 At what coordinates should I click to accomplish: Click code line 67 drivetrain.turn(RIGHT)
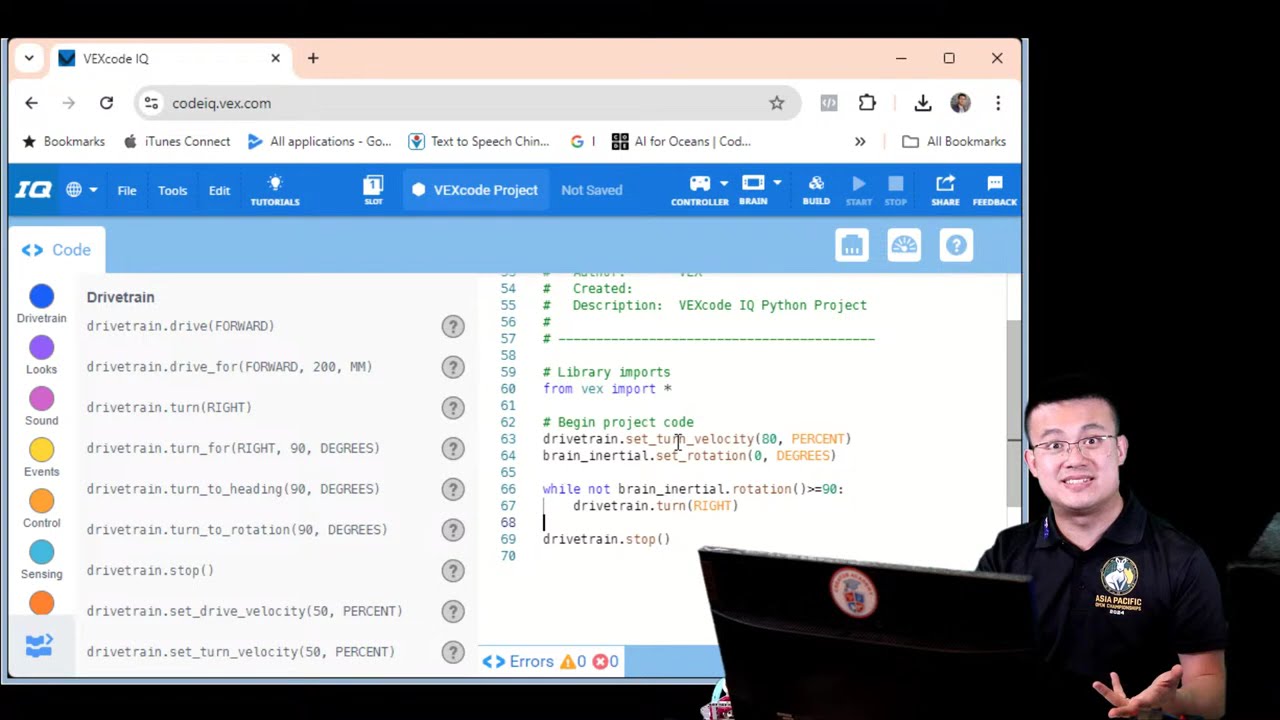pos(655,506)
